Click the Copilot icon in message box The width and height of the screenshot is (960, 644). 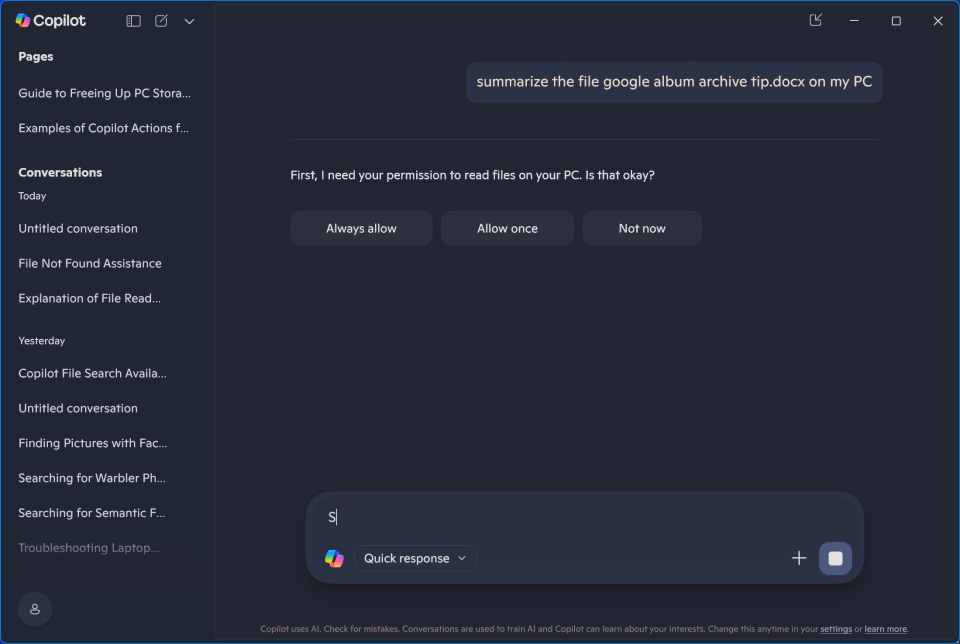coord(334,558)
